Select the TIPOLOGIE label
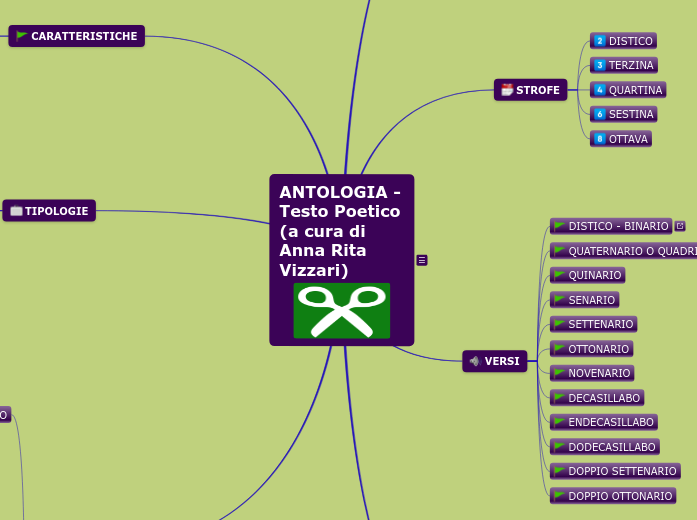 (x=56, y=211)
